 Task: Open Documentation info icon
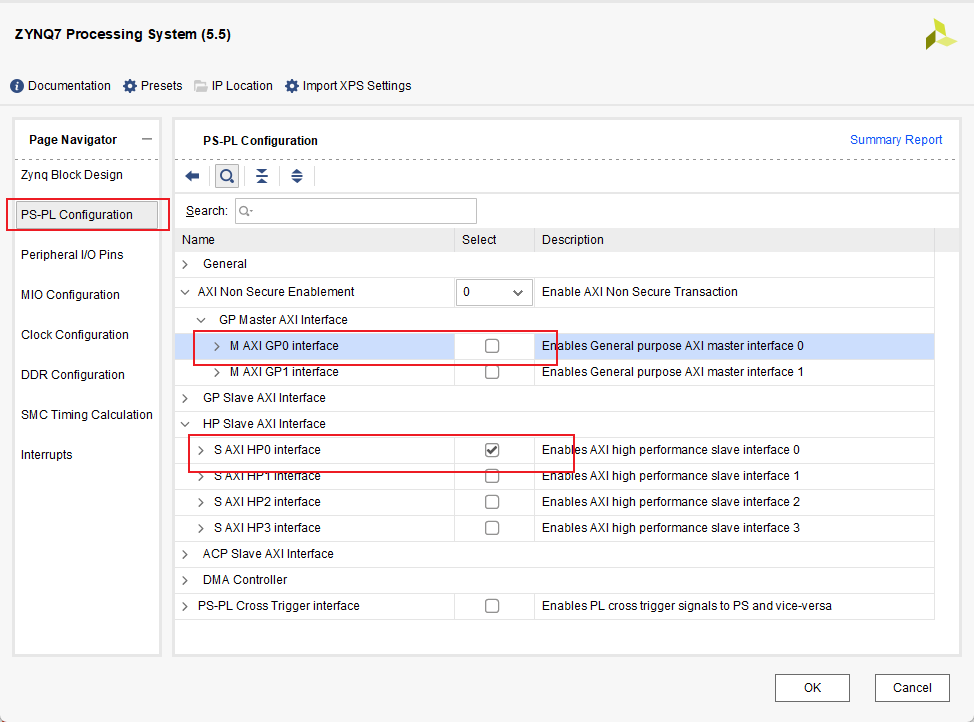pos(17,86)
